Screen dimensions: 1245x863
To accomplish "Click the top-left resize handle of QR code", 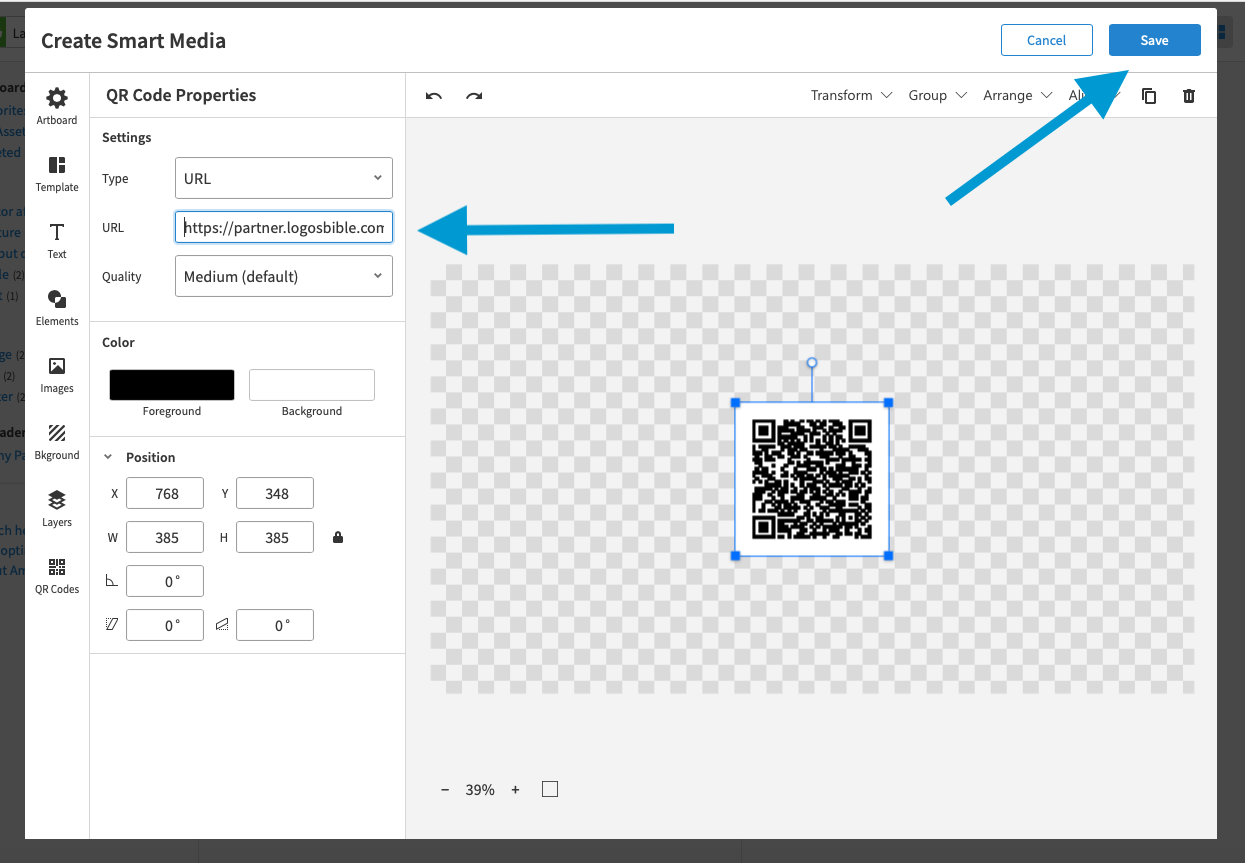I will [x=735, y=402].
